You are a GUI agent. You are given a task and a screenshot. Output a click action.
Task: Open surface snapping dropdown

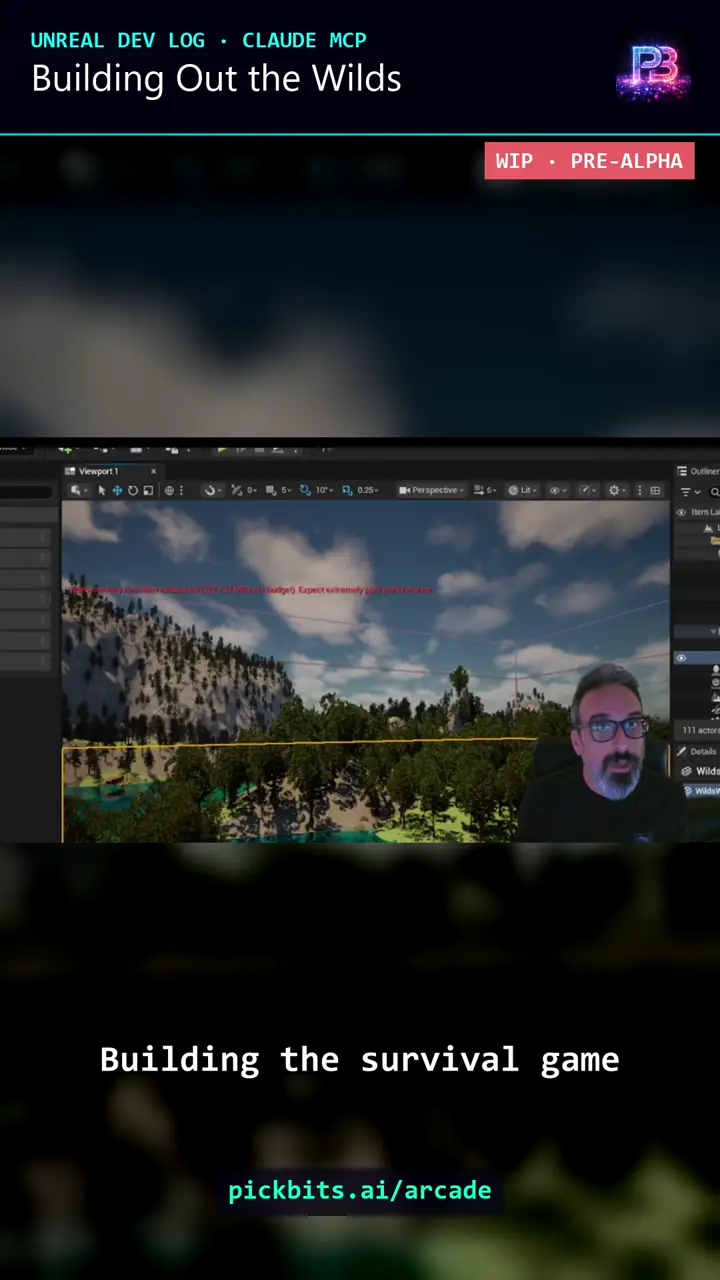point(212,490)
